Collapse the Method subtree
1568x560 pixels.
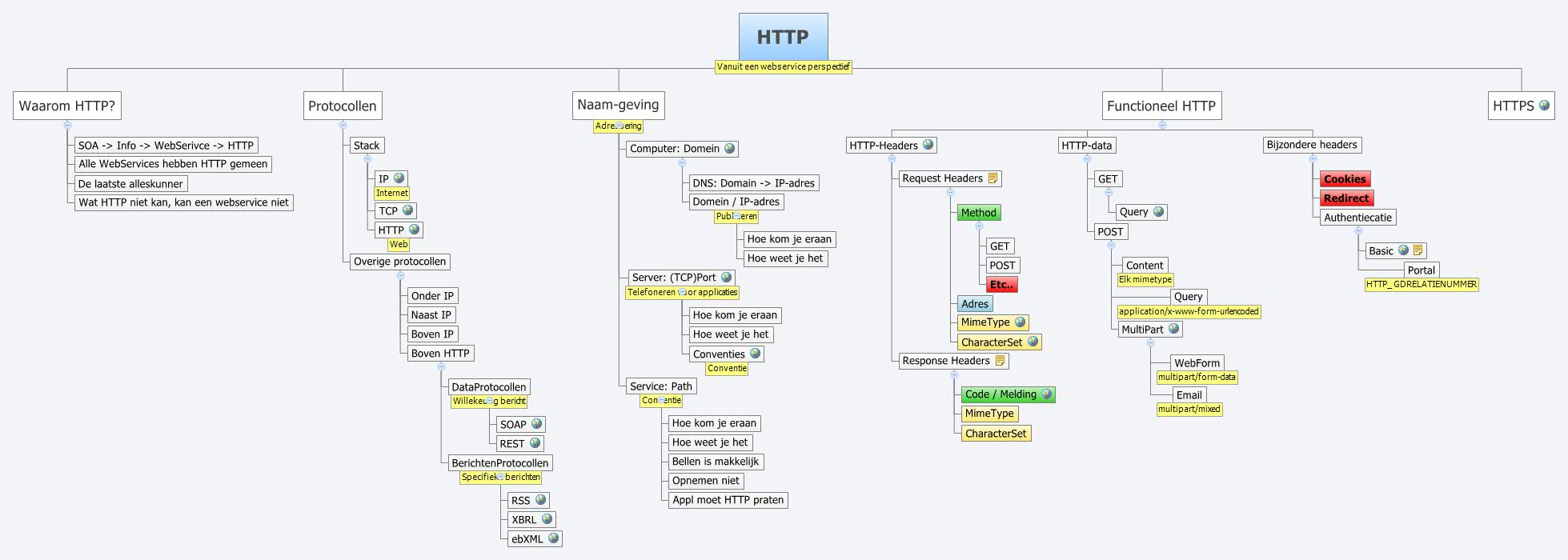(979, 226)
